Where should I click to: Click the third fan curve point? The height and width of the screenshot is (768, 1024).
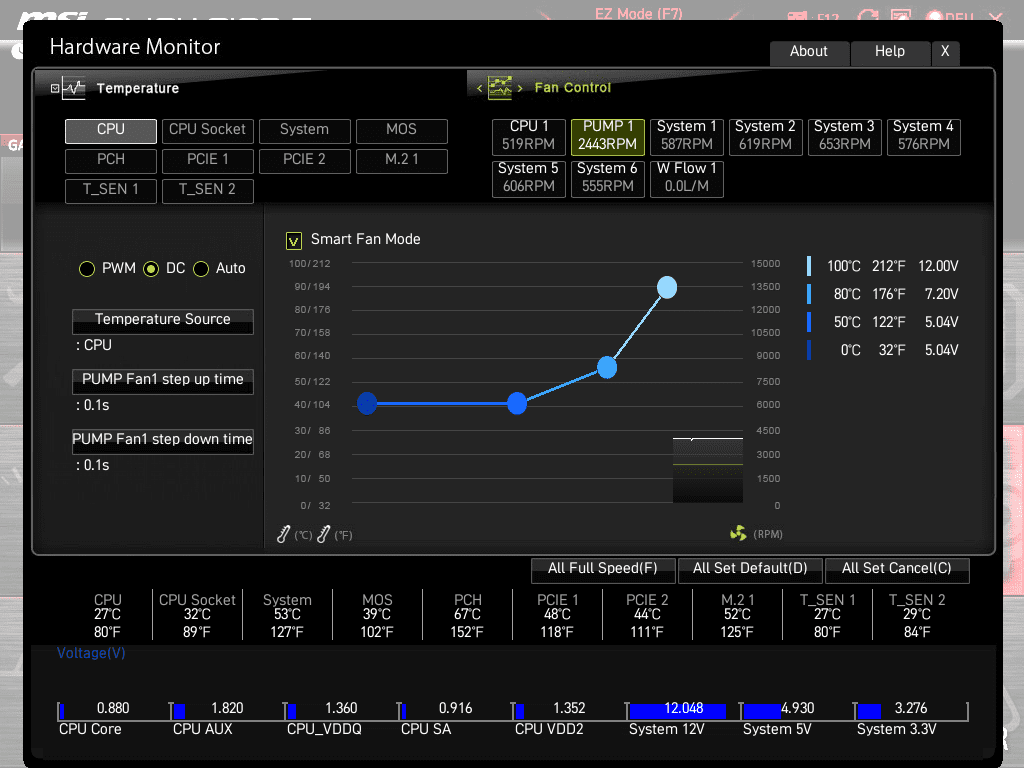(607, 368)
